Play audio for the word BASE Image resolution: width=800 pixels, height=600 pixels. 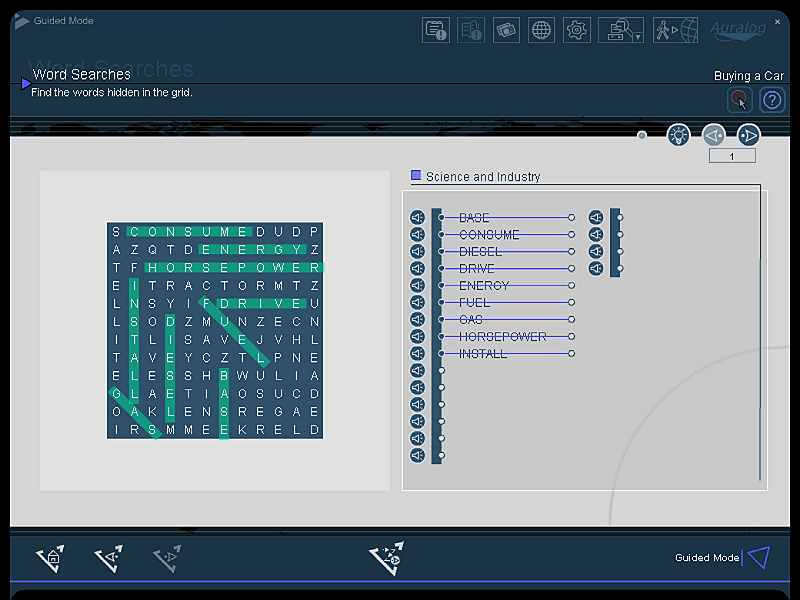(417, 217)
